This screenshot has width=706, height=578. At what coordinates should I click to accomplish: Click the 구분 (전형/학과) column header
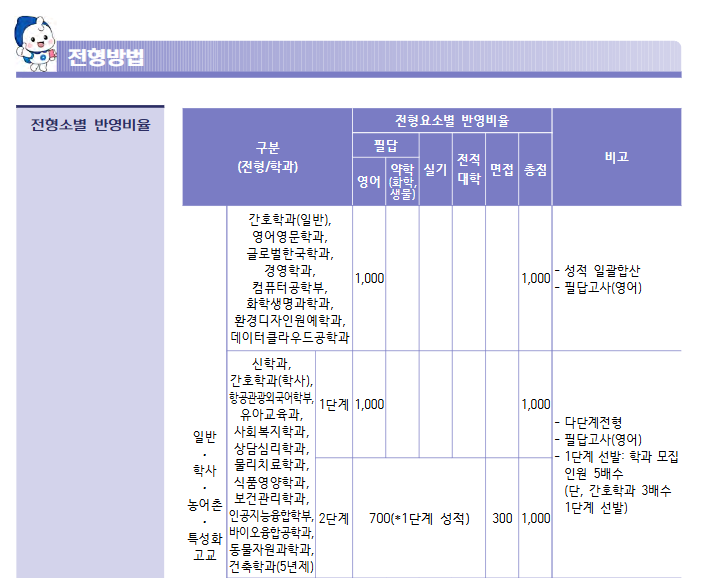(267, 157)
